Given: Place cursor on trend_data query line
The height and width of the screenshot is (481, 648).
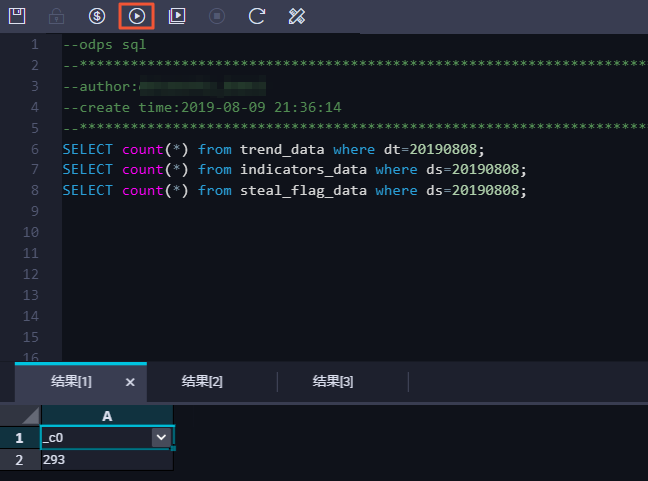Looking at the screenshot, I should click(273, 149).
